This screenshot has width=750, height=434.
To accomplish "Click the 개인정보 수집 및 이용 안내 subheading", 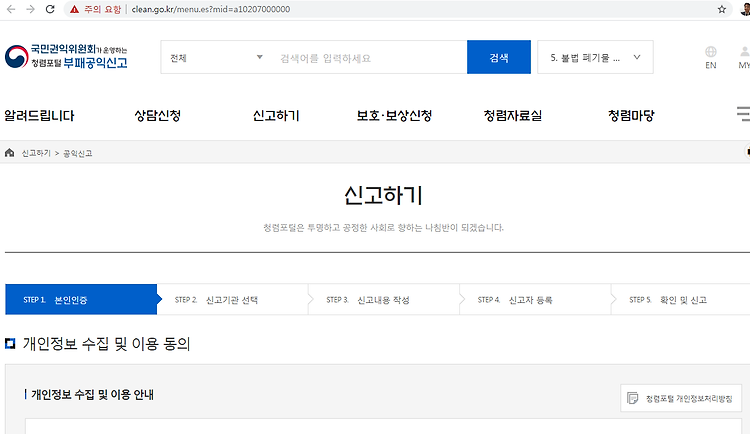I will point(93,394).
